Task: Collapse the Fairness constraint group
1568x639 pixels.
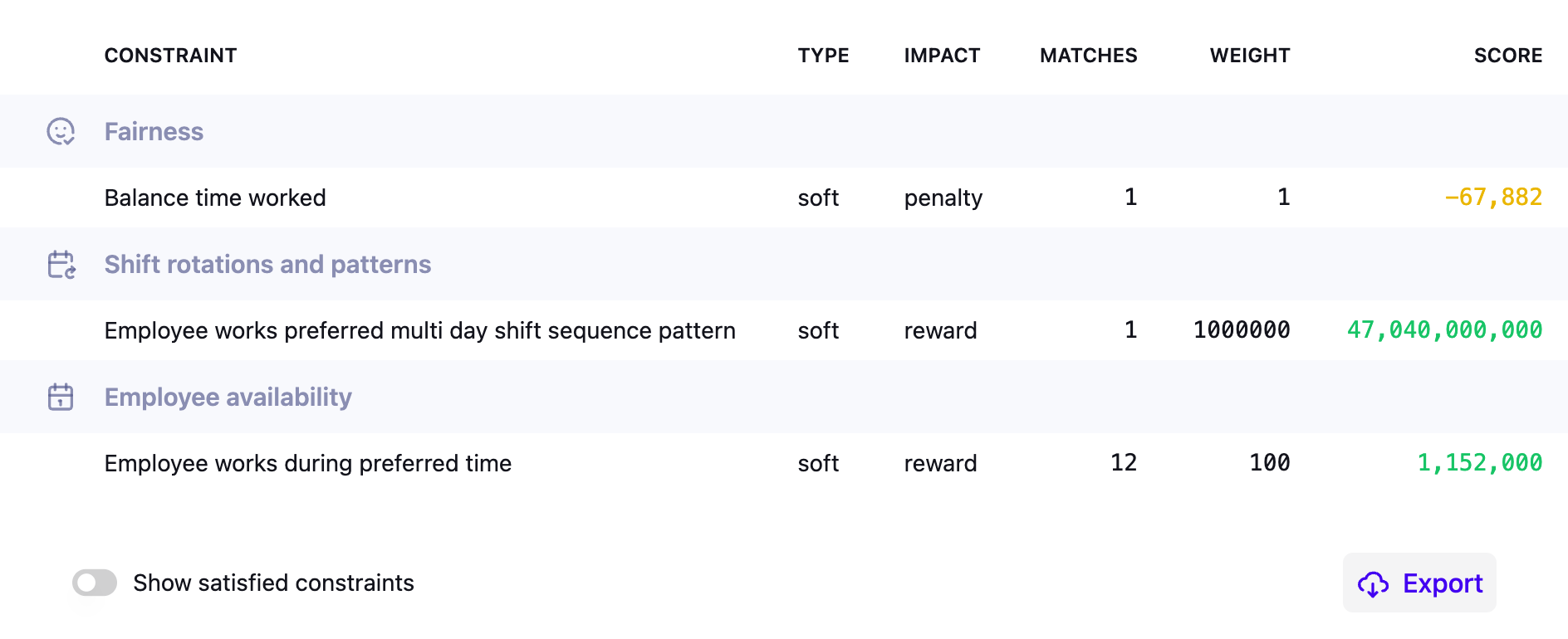Action: coord(154,131)
